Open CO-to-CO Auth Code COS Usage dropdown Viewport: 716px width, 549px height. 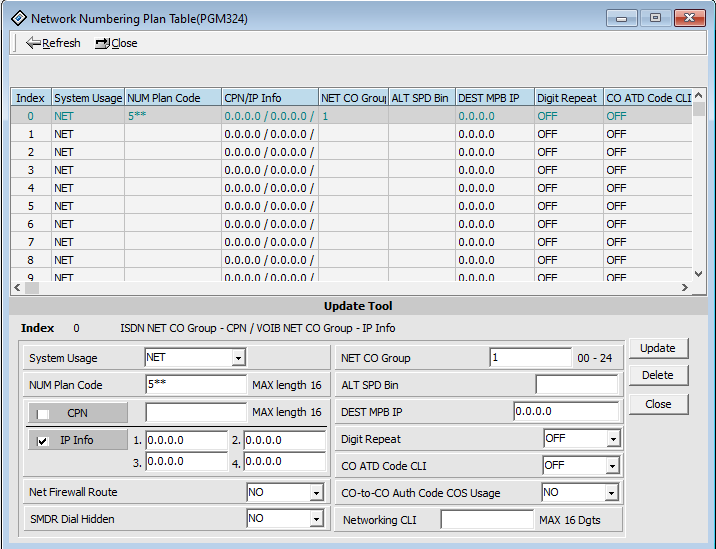pyautogui.click(x=610, y=493)
